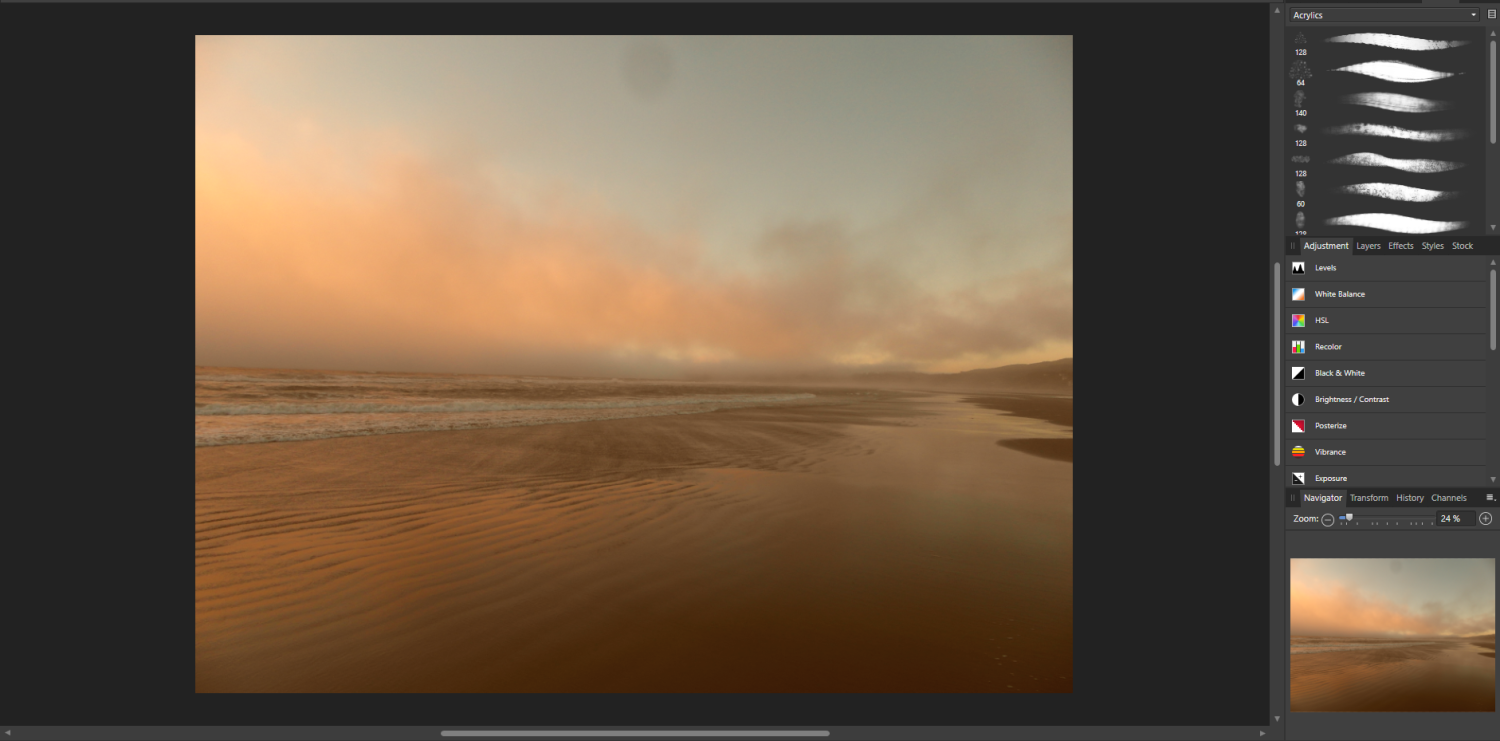Add a Levels adjustment
This screenshot has width=1500, height=741.
(1387, 268)
